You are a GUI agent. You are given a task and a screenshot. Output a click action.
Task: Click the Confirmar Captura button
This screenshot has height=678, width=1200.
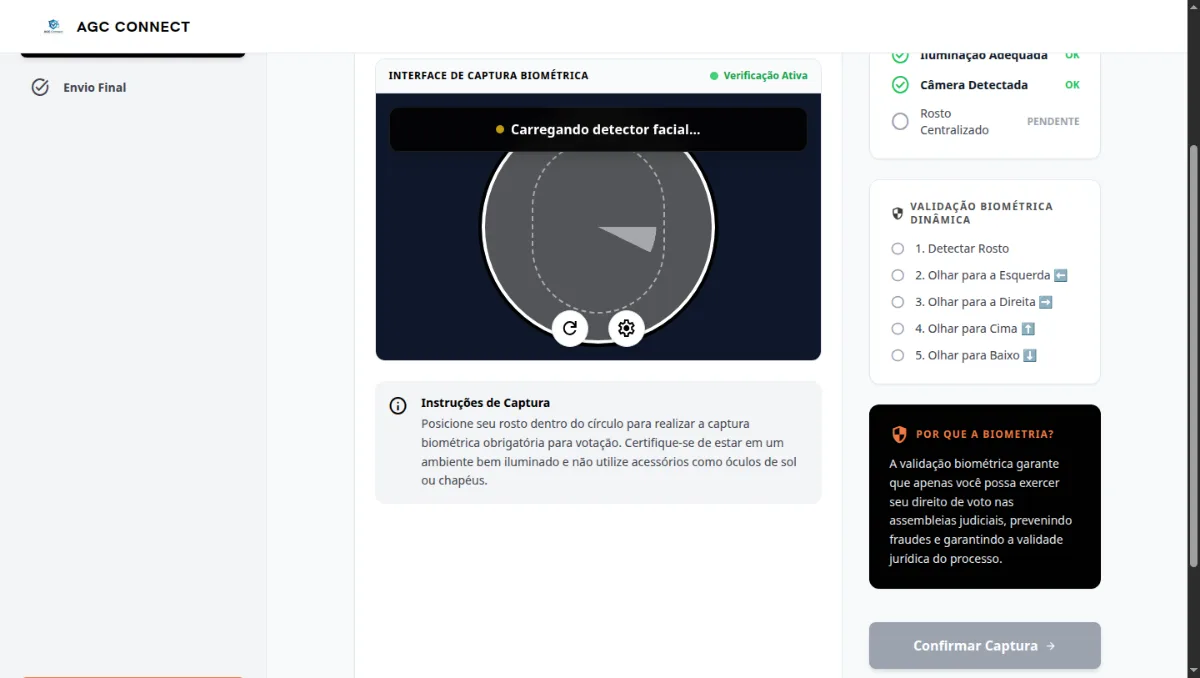pos(985,646)
